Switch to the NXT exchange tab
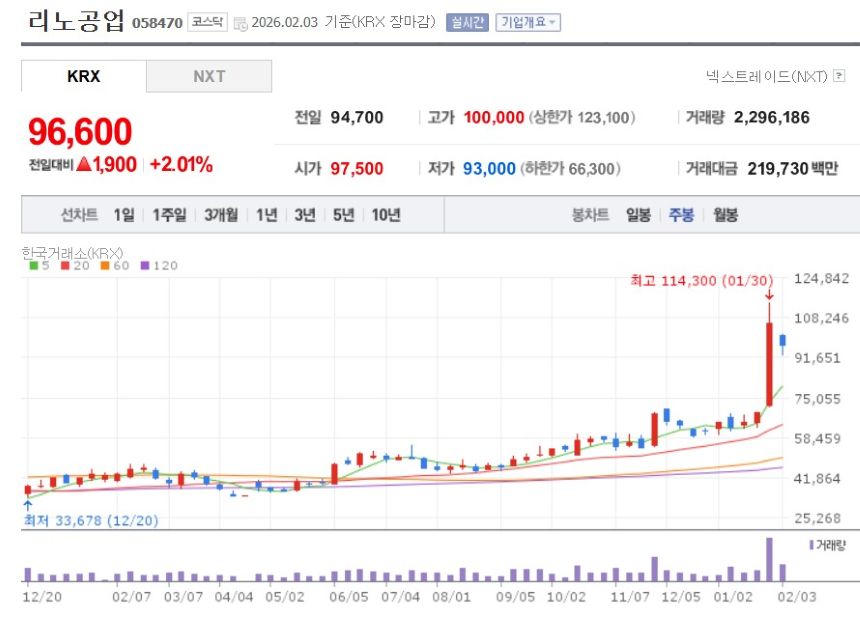The image size is (860, 622). coord(209,75)
